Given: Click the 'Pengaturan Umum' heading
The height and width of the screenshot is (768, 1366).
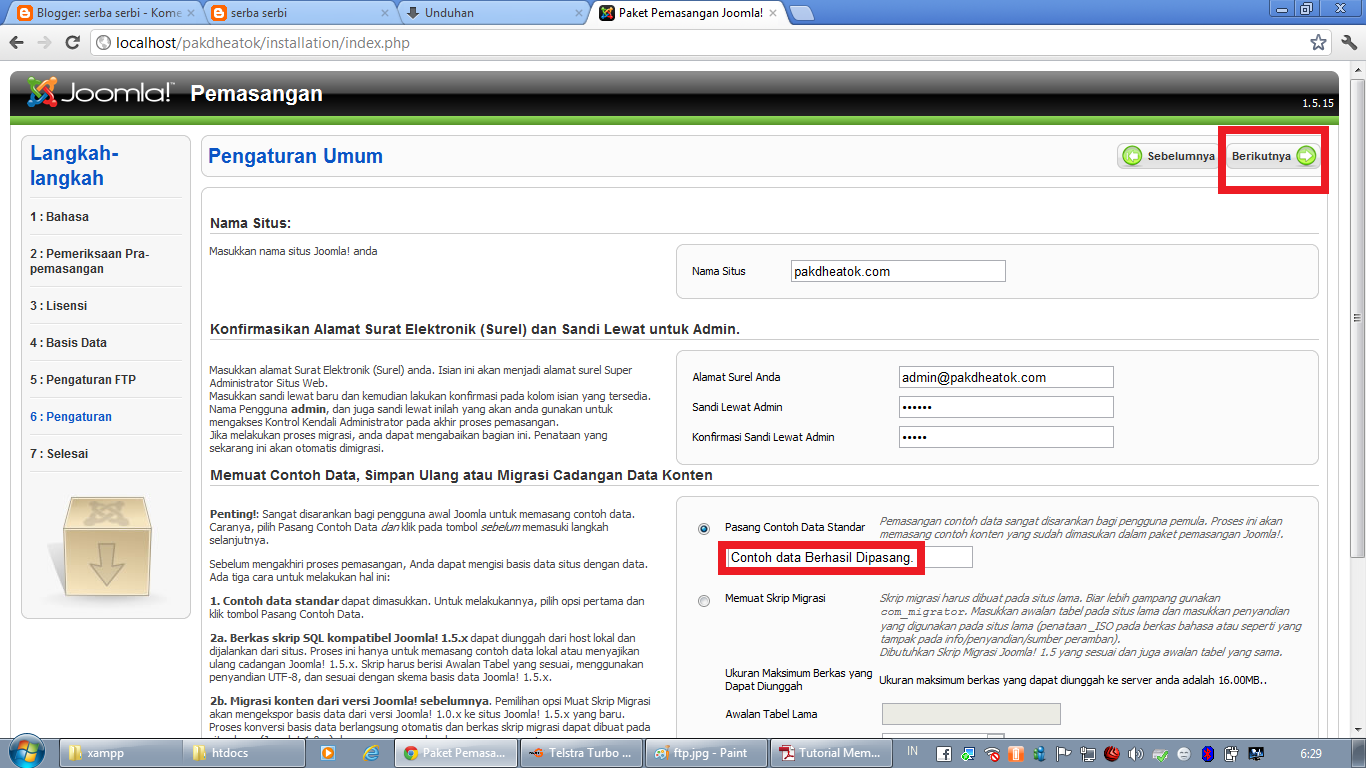Looking at the screenshot, I should (x=295, y=156).
